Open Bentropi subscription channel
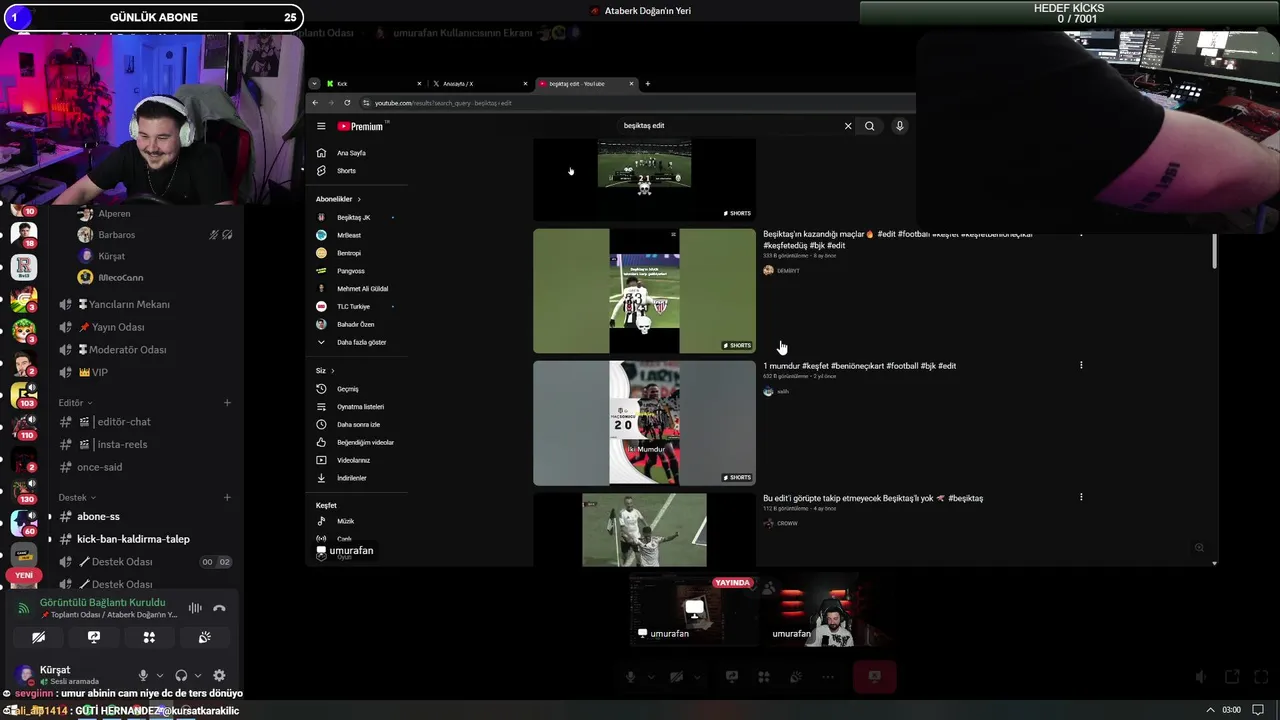1280x720 pixels. point(350,253)
